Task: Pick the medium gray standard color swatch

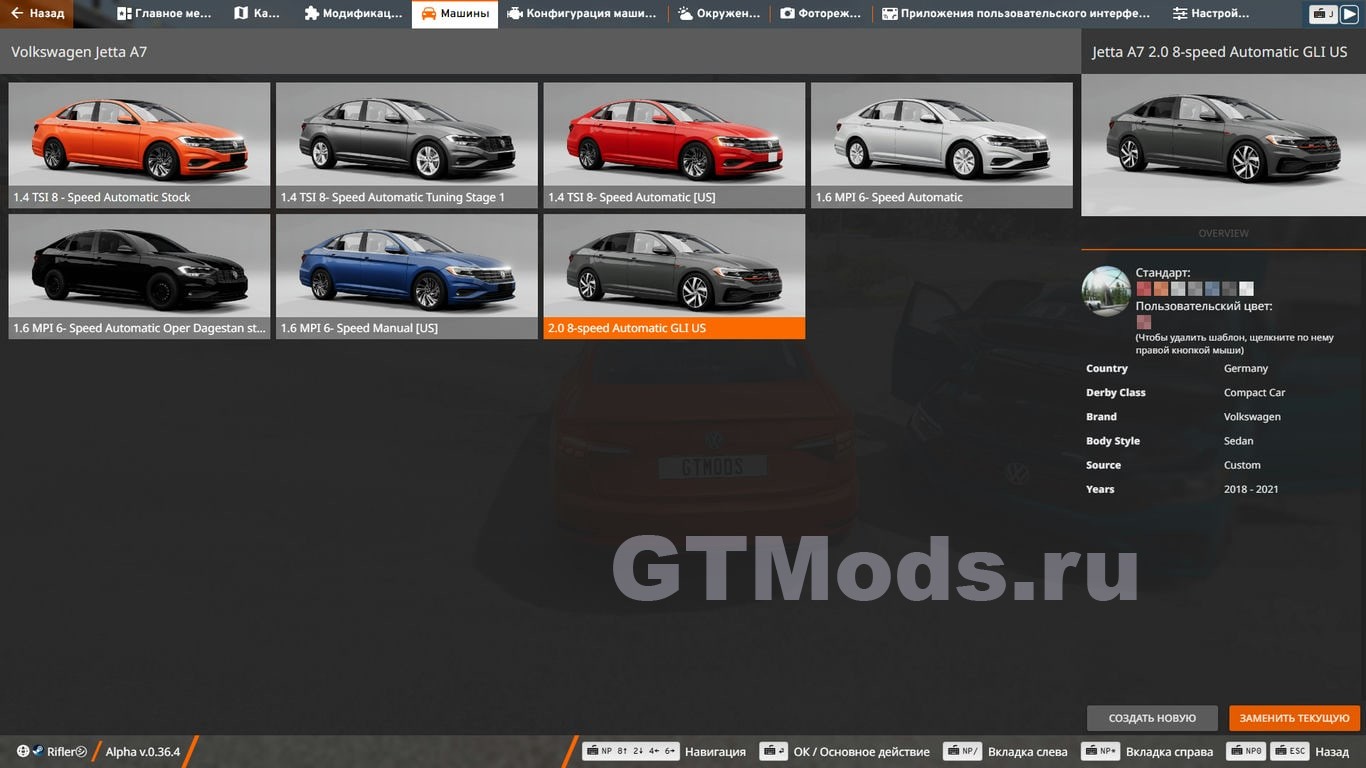Action: point(1195,289)
